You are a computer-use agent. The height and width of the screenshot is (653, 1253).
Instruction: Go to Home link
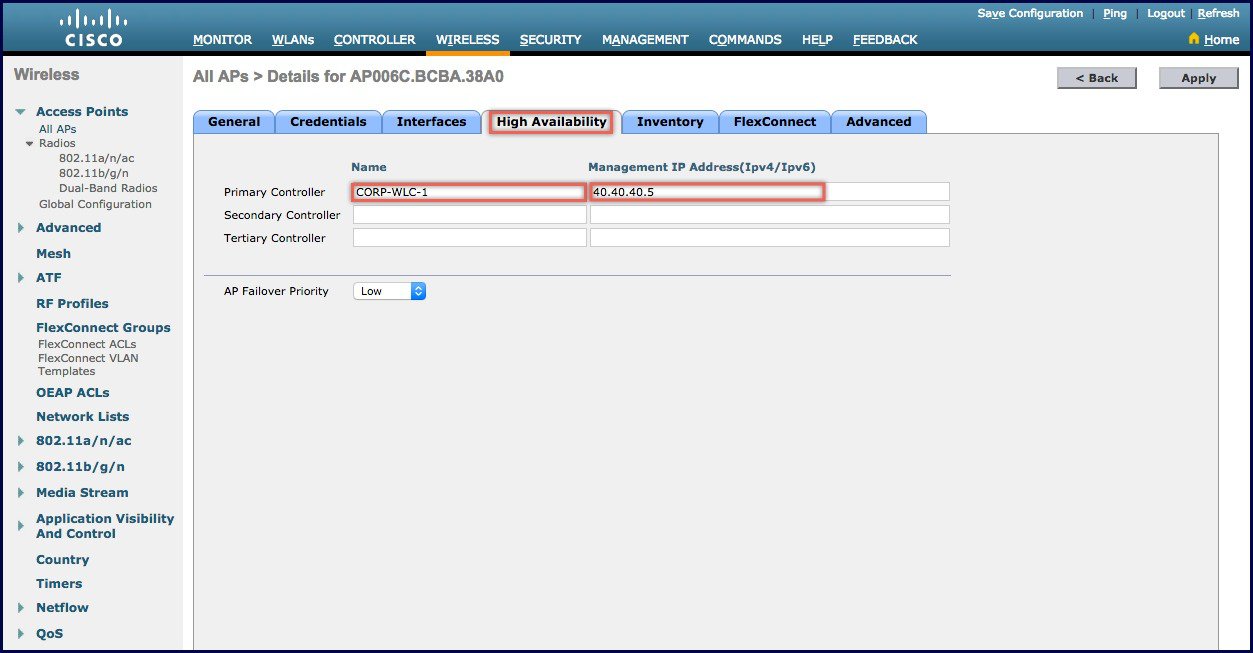tap(1221, 40)
